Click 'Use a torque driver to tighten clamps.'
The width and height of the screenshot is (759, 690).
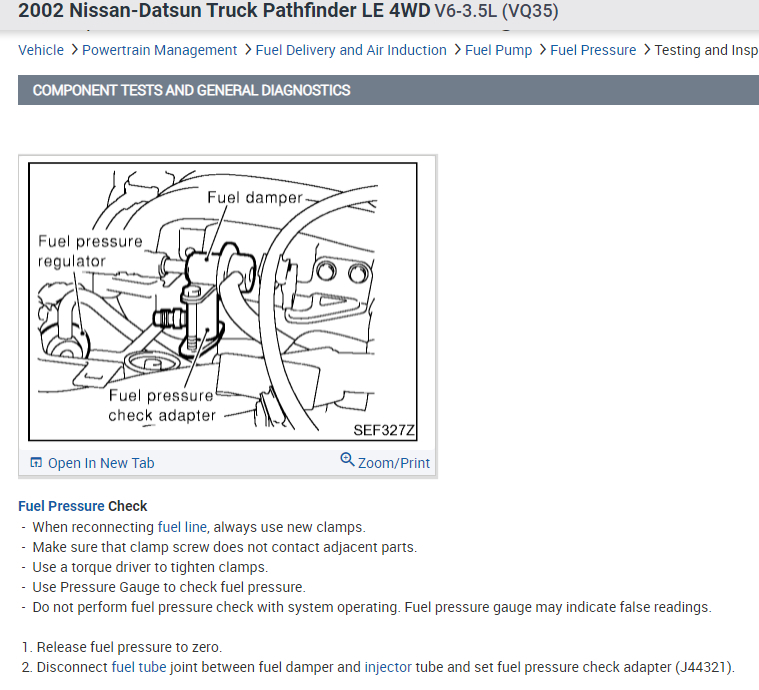click(x=150, y=567)
